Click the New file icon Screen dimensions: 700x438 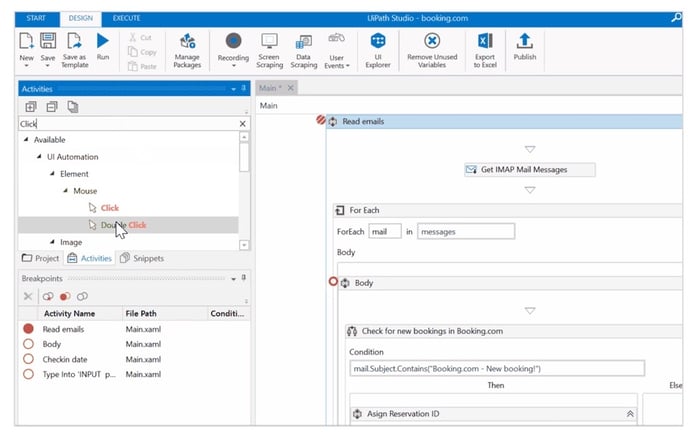[x=26, y=41]
